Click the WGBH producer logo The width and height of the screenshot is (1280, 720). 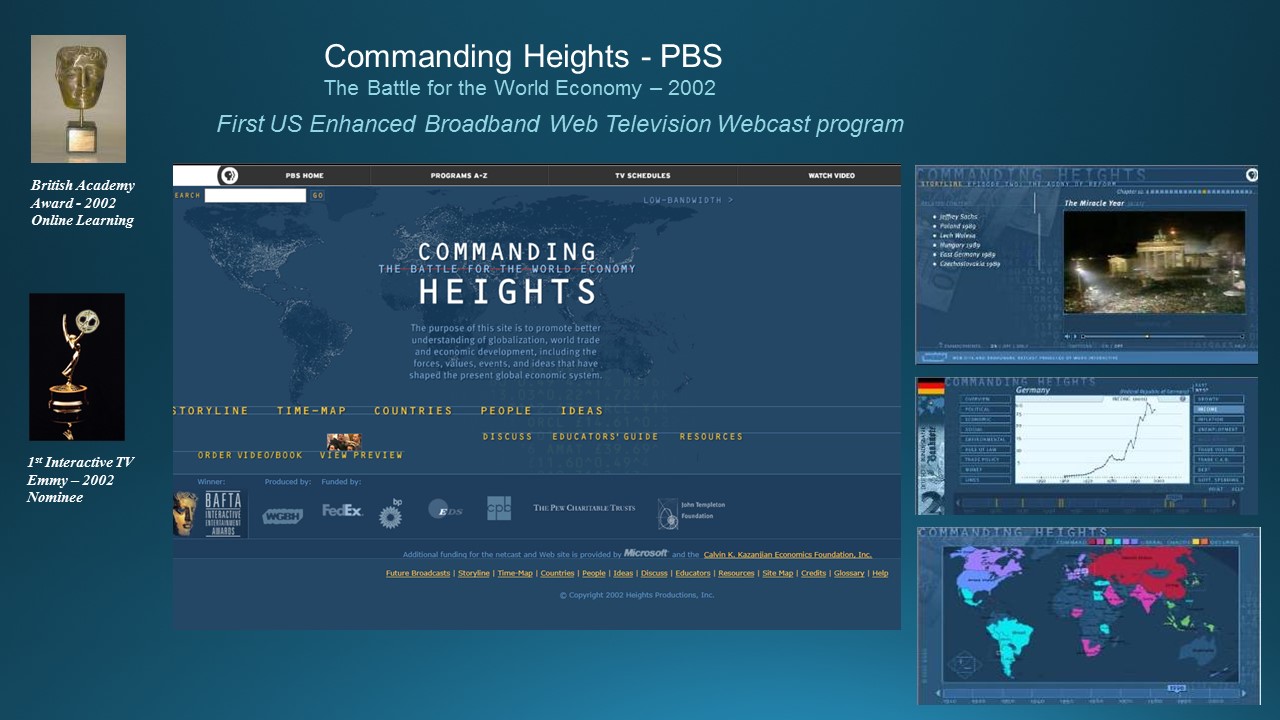282,516
